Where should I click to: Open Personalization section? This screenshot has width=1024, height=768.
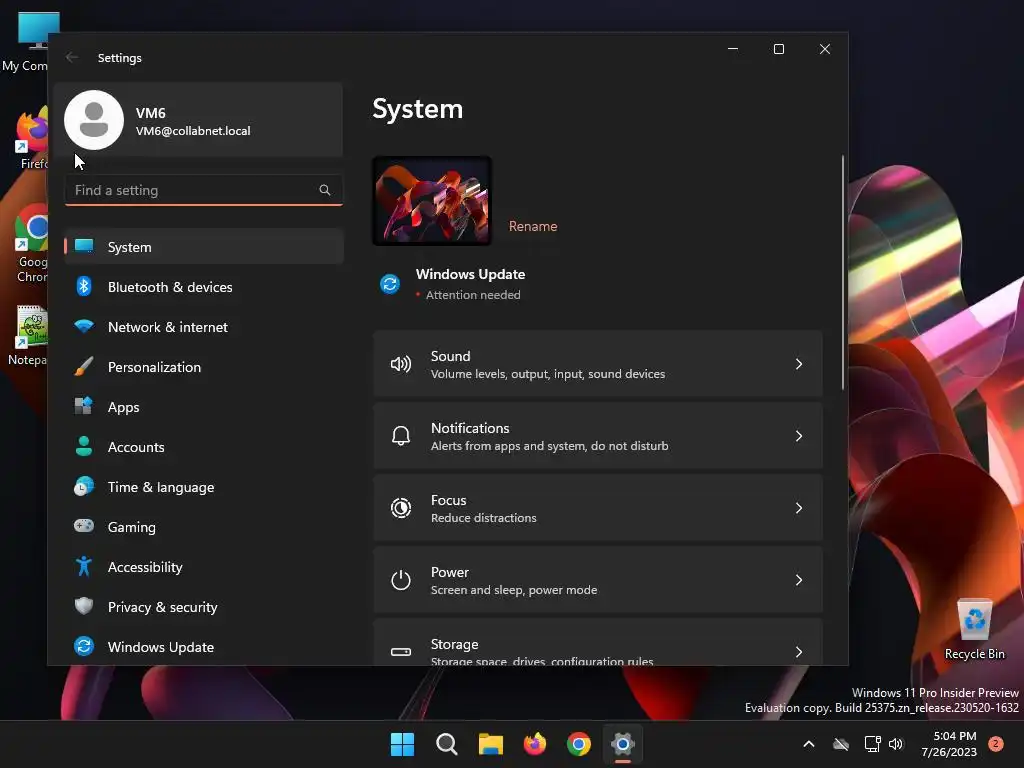(204, 366)
